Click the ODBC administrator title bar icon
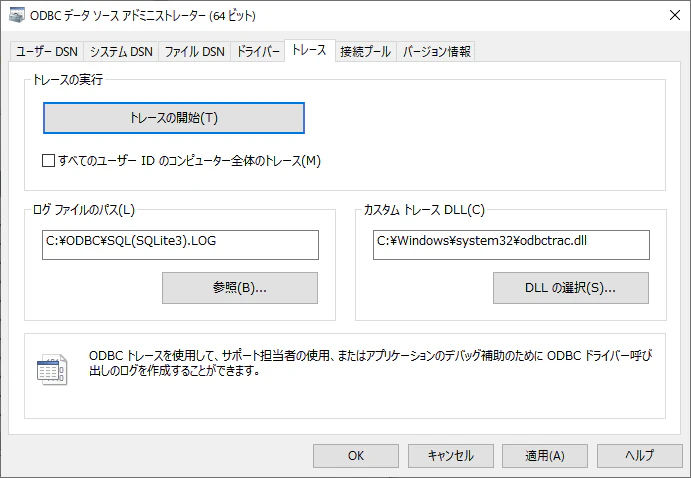691x478 pixels. [17, 15]
